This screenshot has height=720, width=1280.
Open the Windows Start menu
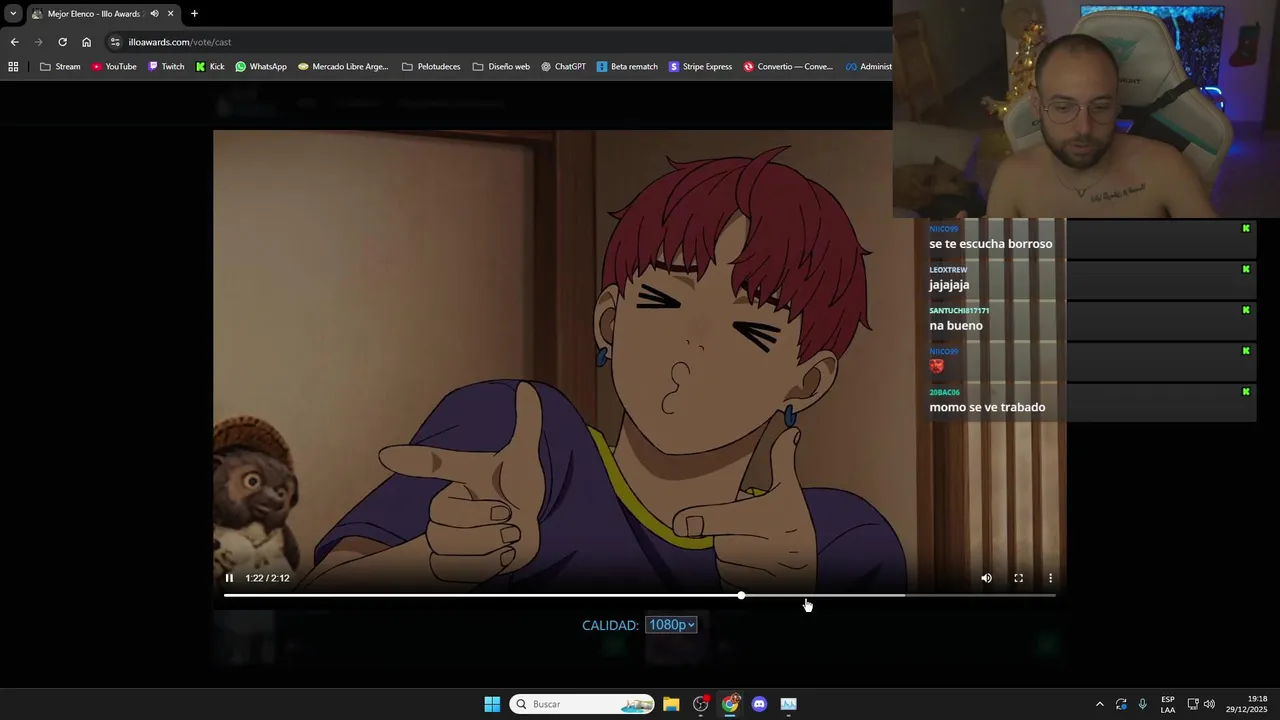point(492,704)
